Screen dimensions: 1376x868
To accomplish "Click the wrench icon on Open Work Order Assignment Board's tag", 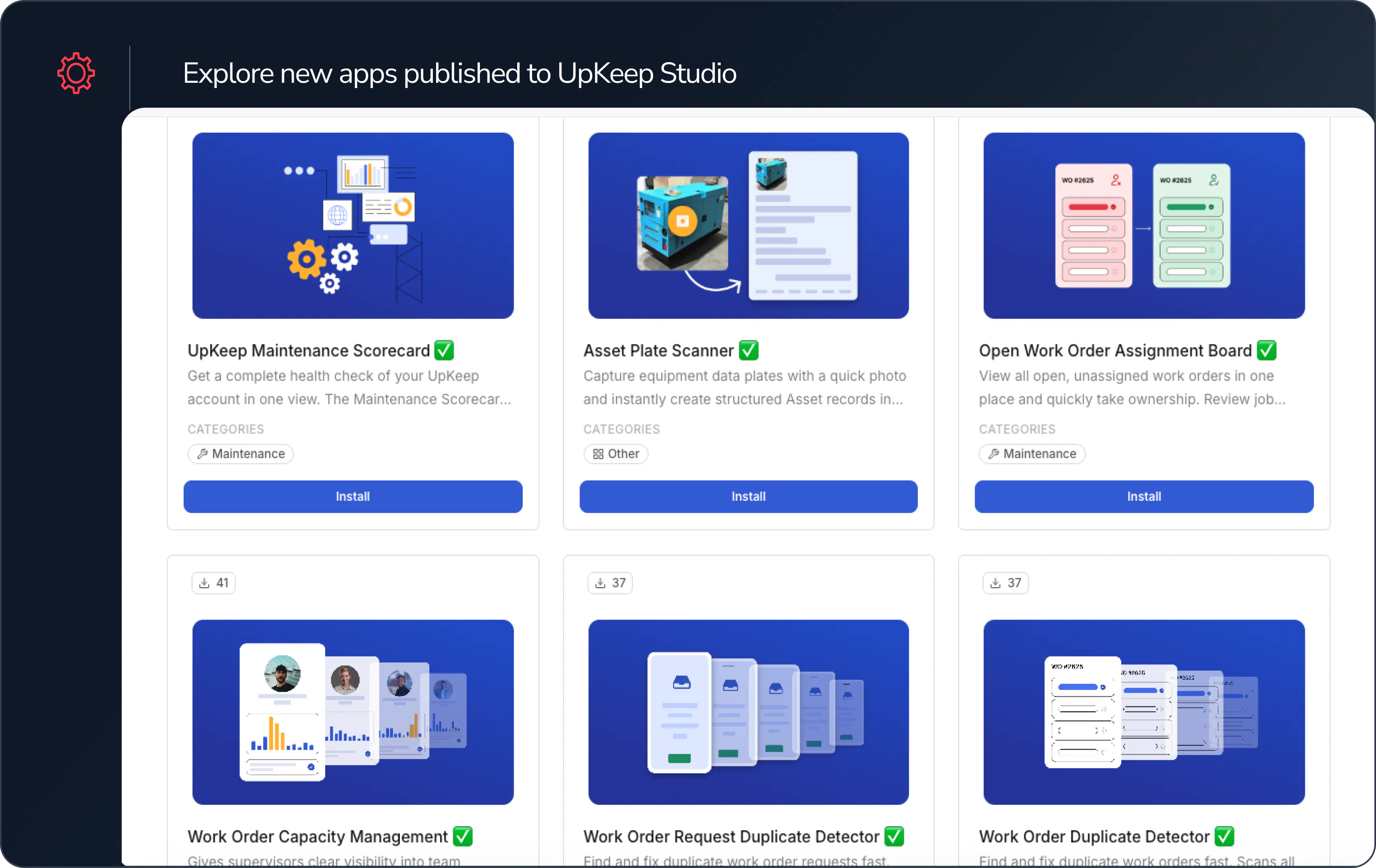I will pos(994,453).
